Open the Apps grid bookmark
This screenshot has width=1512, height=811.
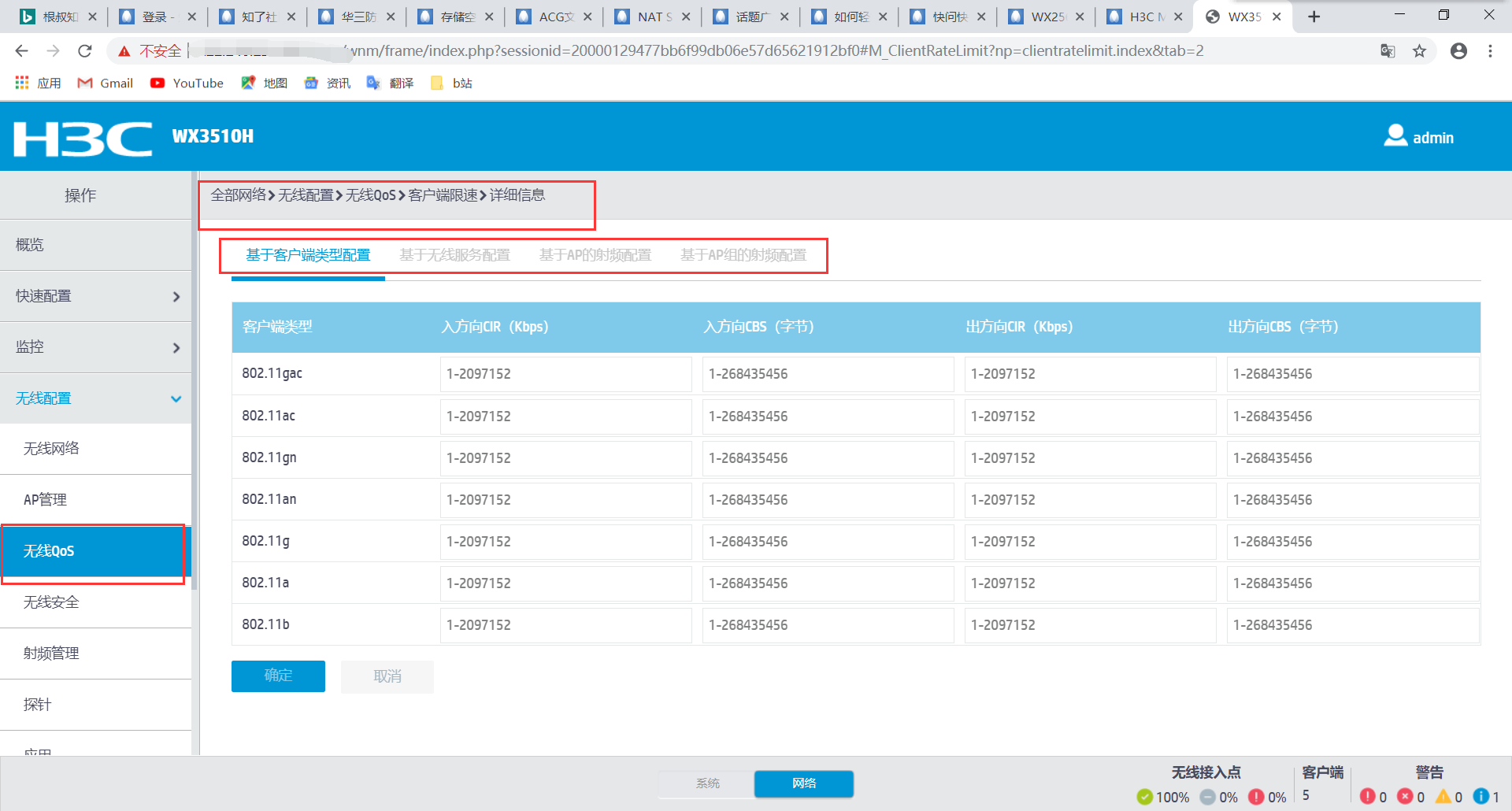click(38, 83)
